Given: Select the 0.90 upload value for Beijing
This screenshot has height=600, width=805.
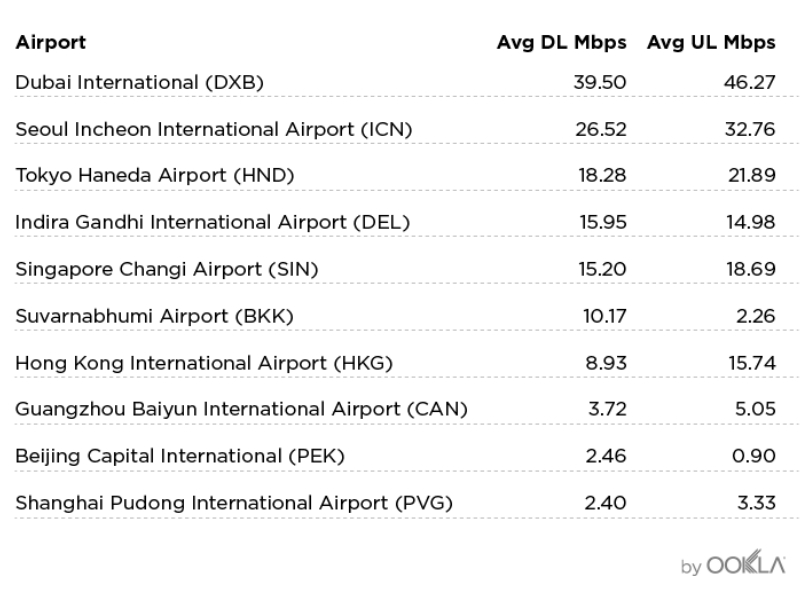Looking at the screenshot, I should pos(755,456).
